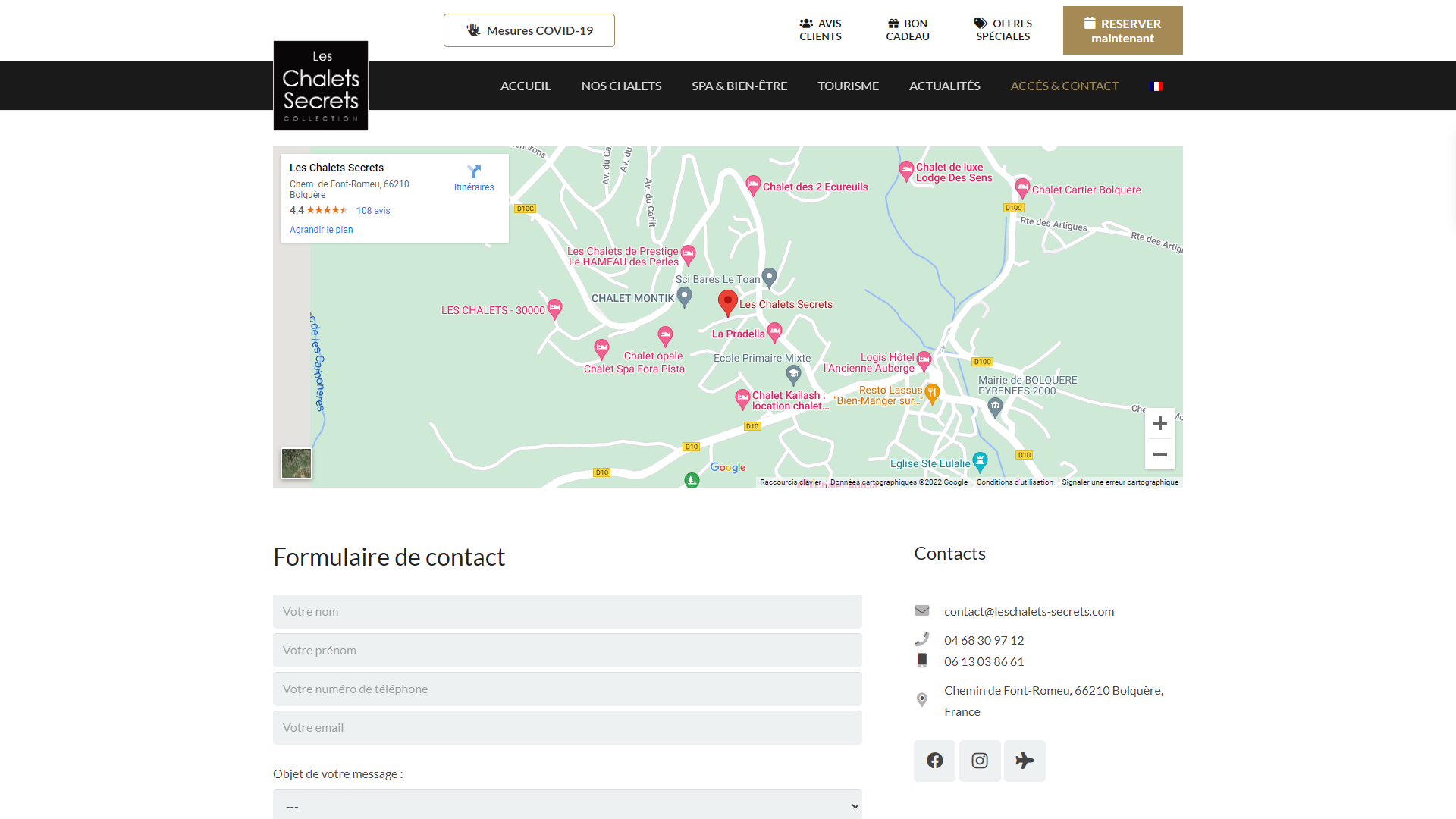Open NOS CHALETS menu item

coord(621,86)
